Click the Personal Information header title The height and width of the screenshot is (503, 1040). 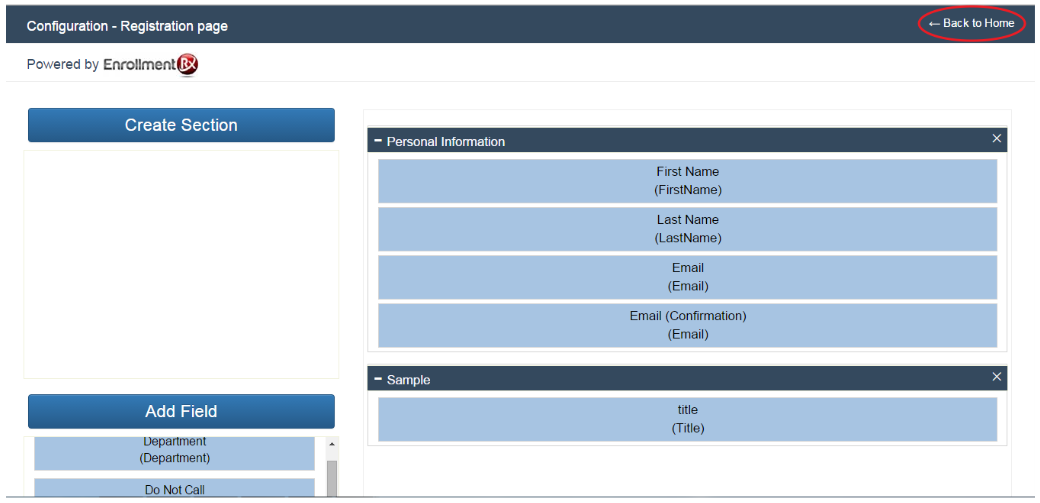(446, 142)
